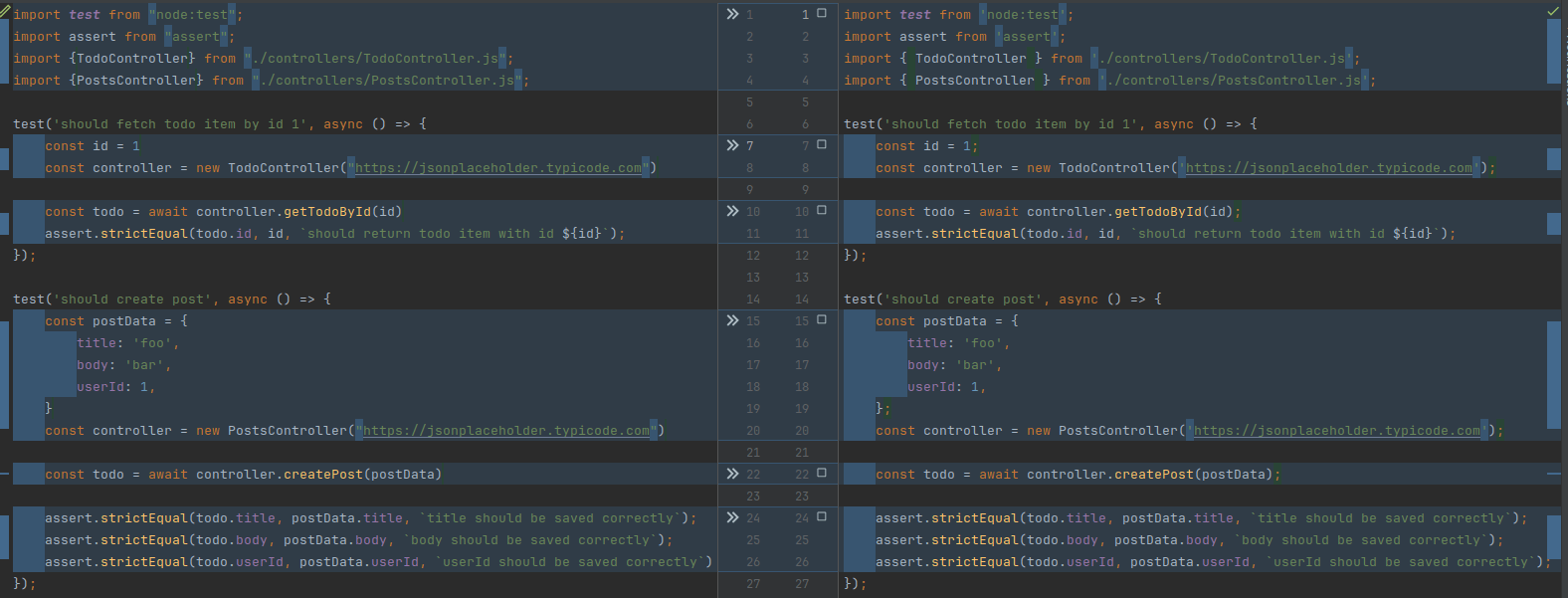The height and width of the screenshot is (598, 1568).
Task: Click 'body should be saved correctly' assert on right
Action: coord(1190,540)
